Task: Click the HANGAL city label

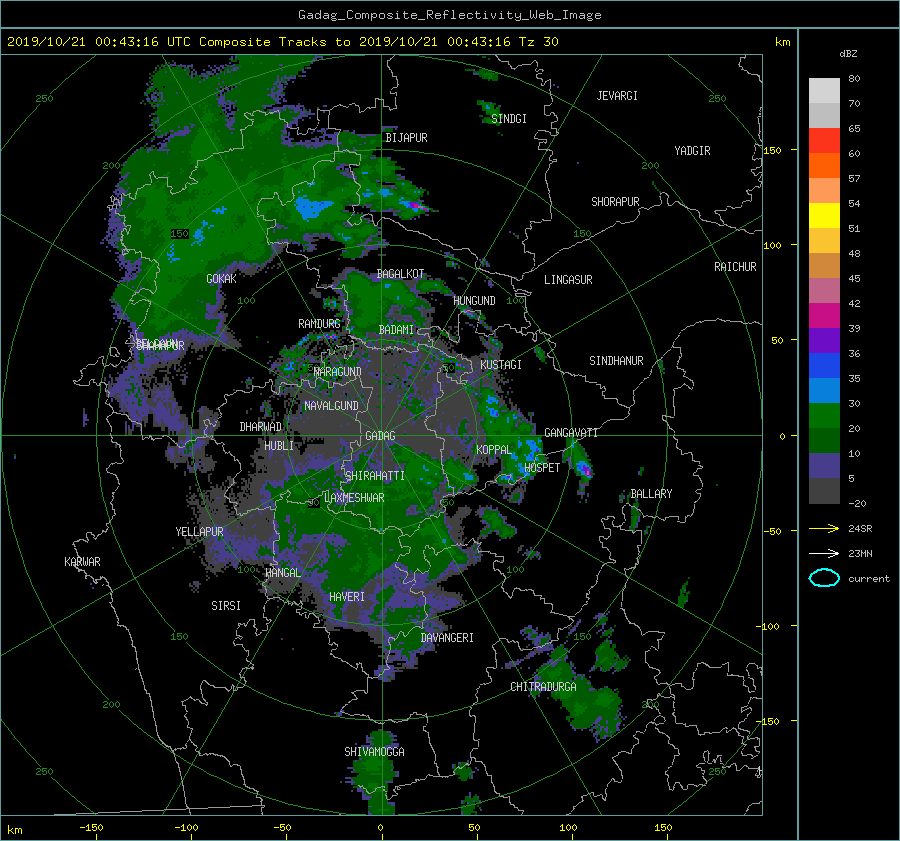Action: [x=282, y=573]
